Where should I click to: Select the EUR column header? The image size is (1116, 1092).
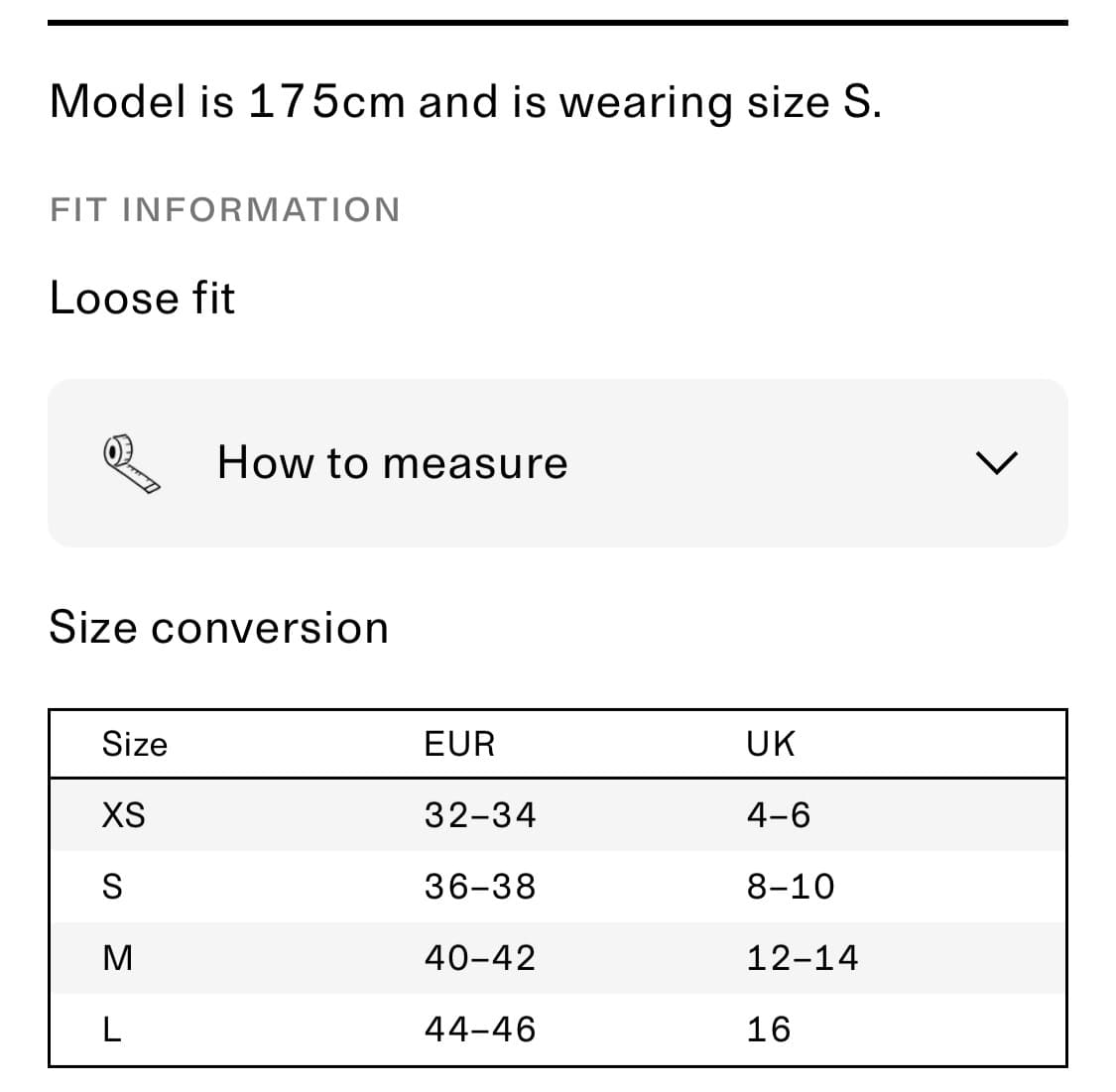click(x=459, y=744)
